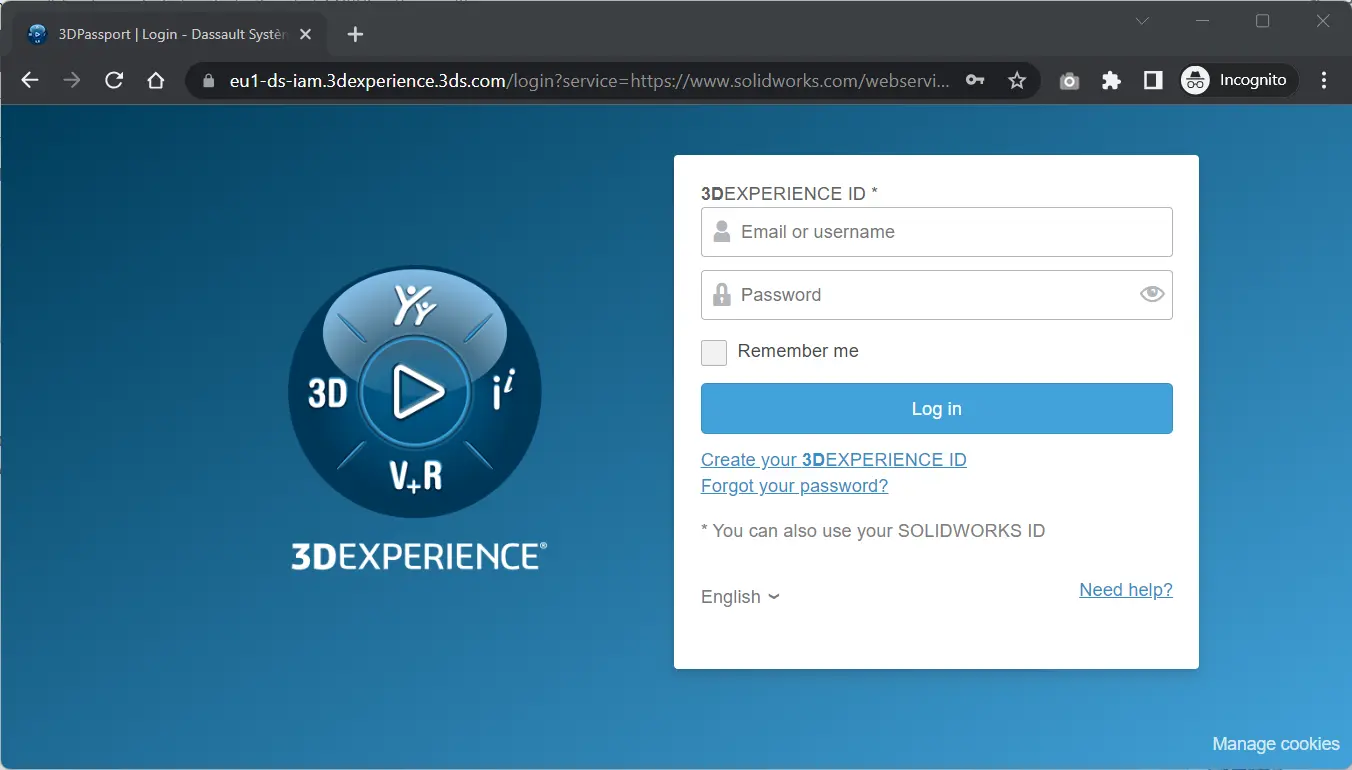1352x770 pixels.
Task: Open the Extensions puzzle icon
Action: pos(1111,81)
